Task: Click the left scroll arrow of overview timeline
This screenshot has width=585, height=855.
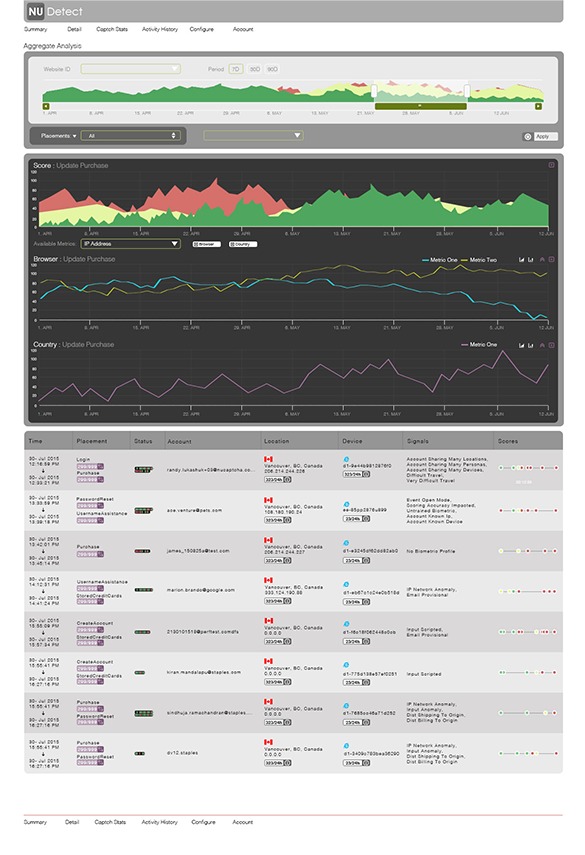Action: [x=46, y=106]
